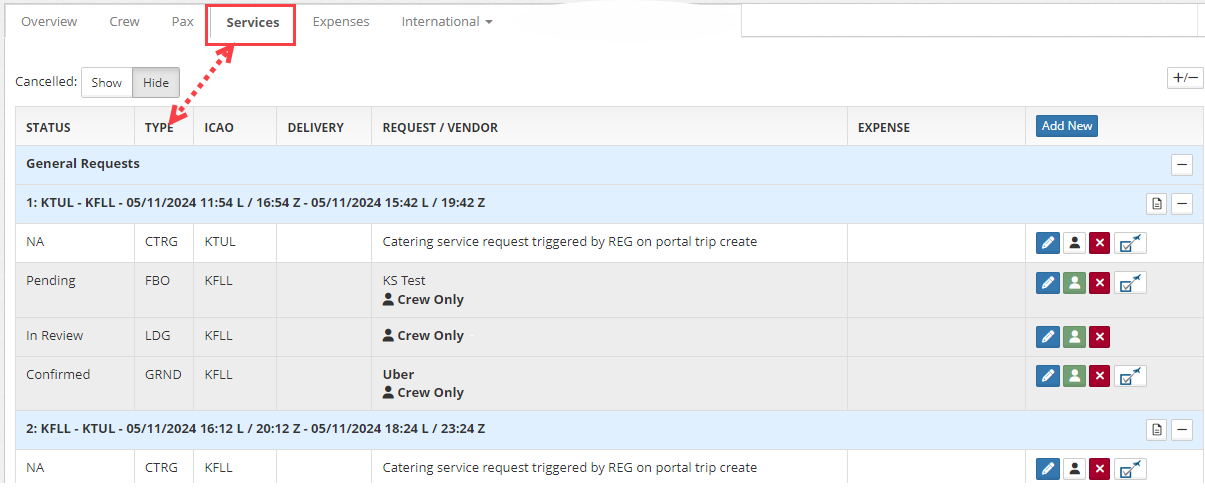Screen dimensions: 1205x488
Task: Switch to the Crew tab
Action: coord(125,21)
